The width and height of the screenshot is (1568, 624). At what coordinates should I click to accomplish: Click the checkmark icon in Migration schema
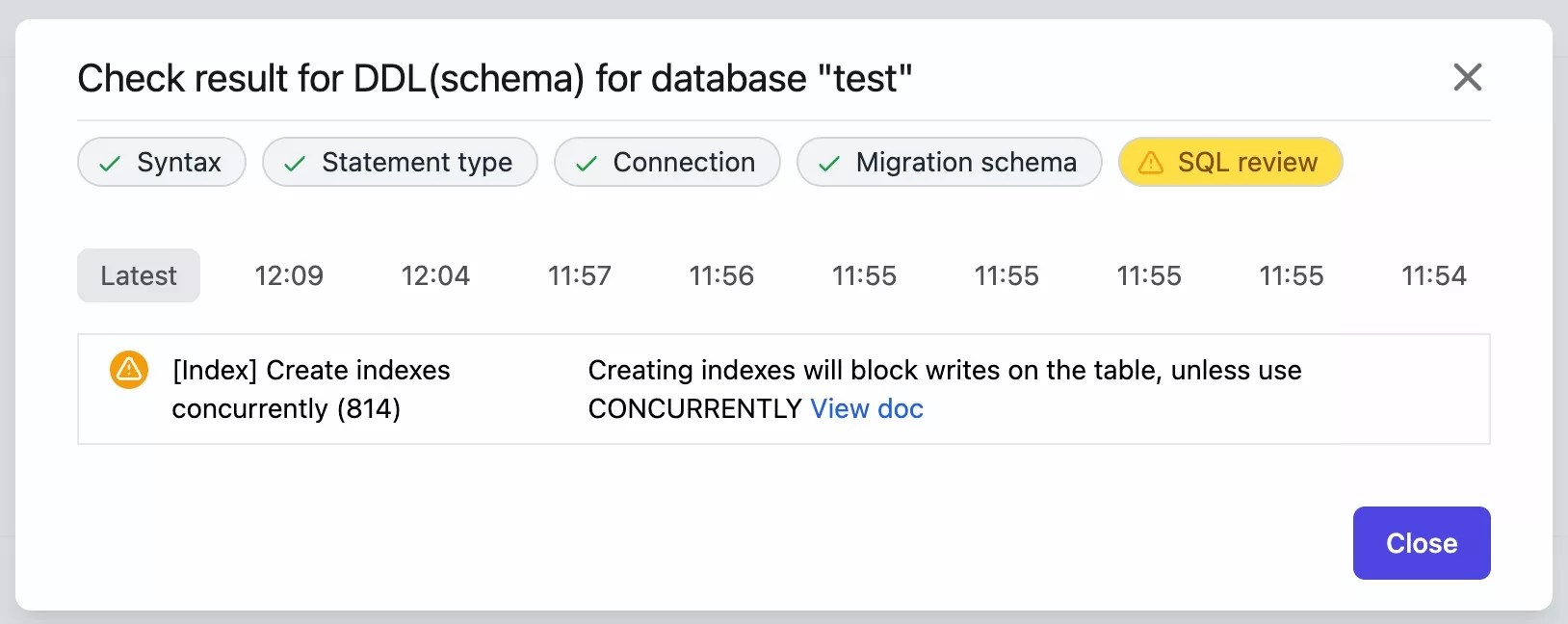pyautogui.click(x=829, y=164)
